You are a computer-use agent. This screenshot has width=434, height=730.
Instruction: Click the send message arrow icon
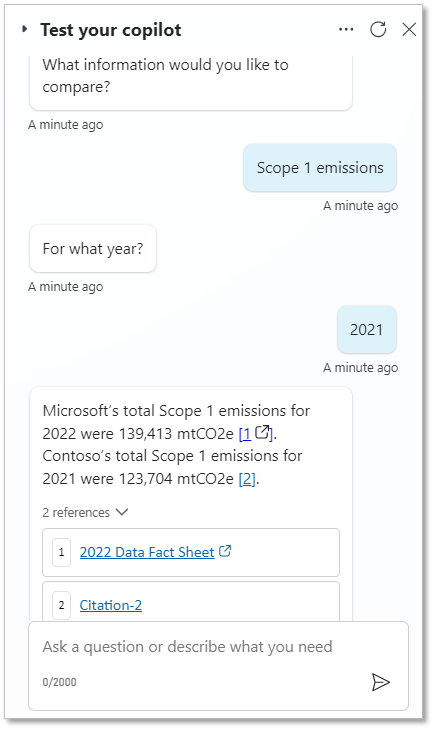pyautogui.click(x=381, y=682)
